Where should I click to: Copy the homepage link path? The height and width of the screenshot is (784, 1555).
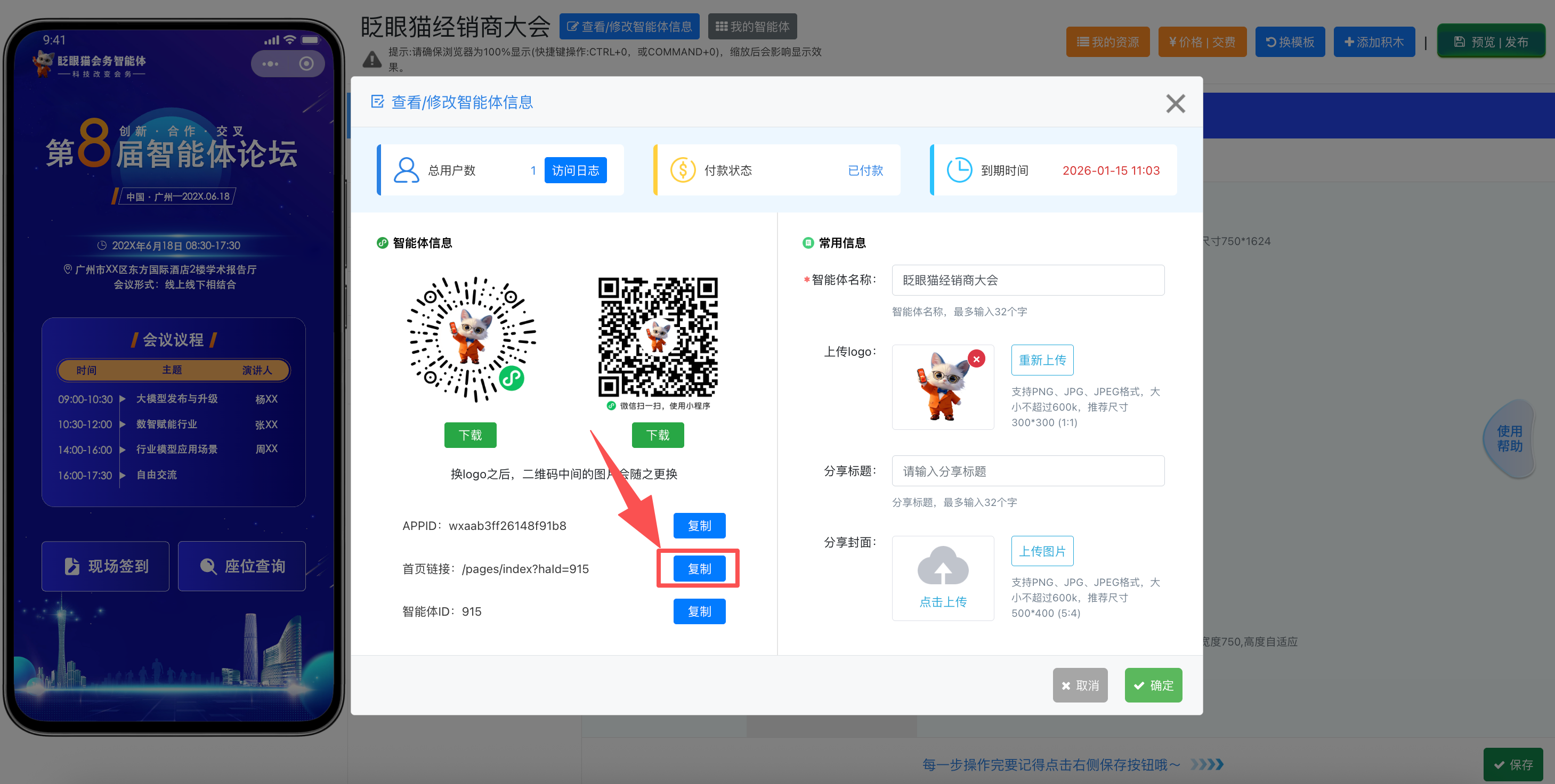coord(699,568)
